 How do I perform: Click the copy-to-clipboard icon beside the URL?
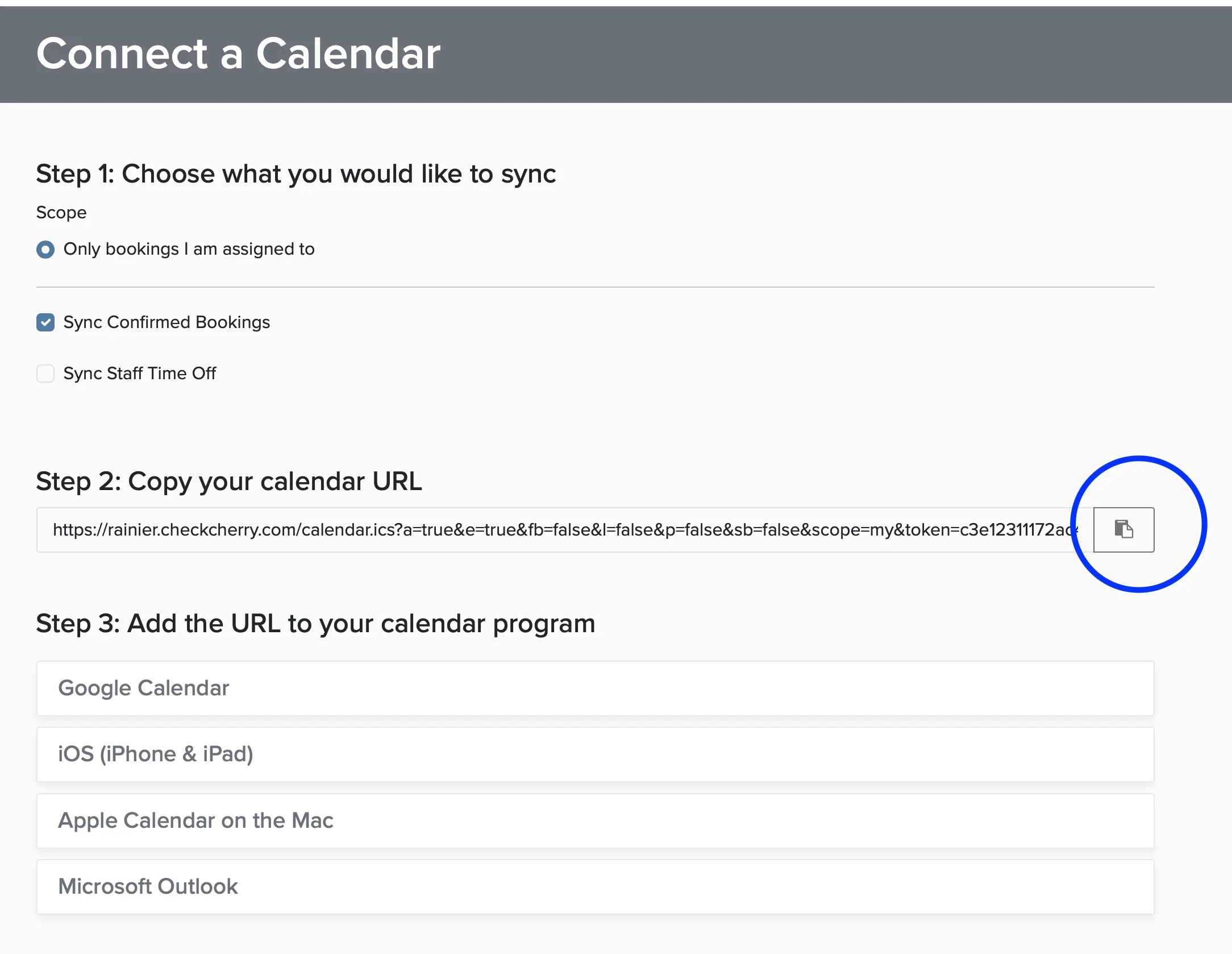1123,529
